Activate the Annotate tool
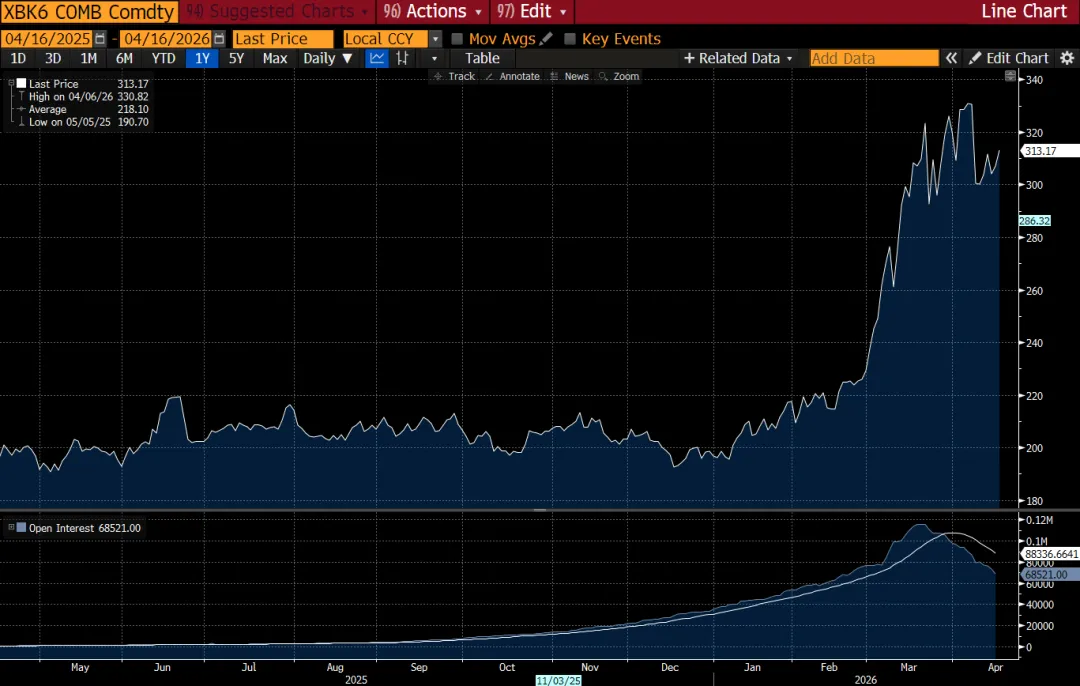 (x=512, y=76)
